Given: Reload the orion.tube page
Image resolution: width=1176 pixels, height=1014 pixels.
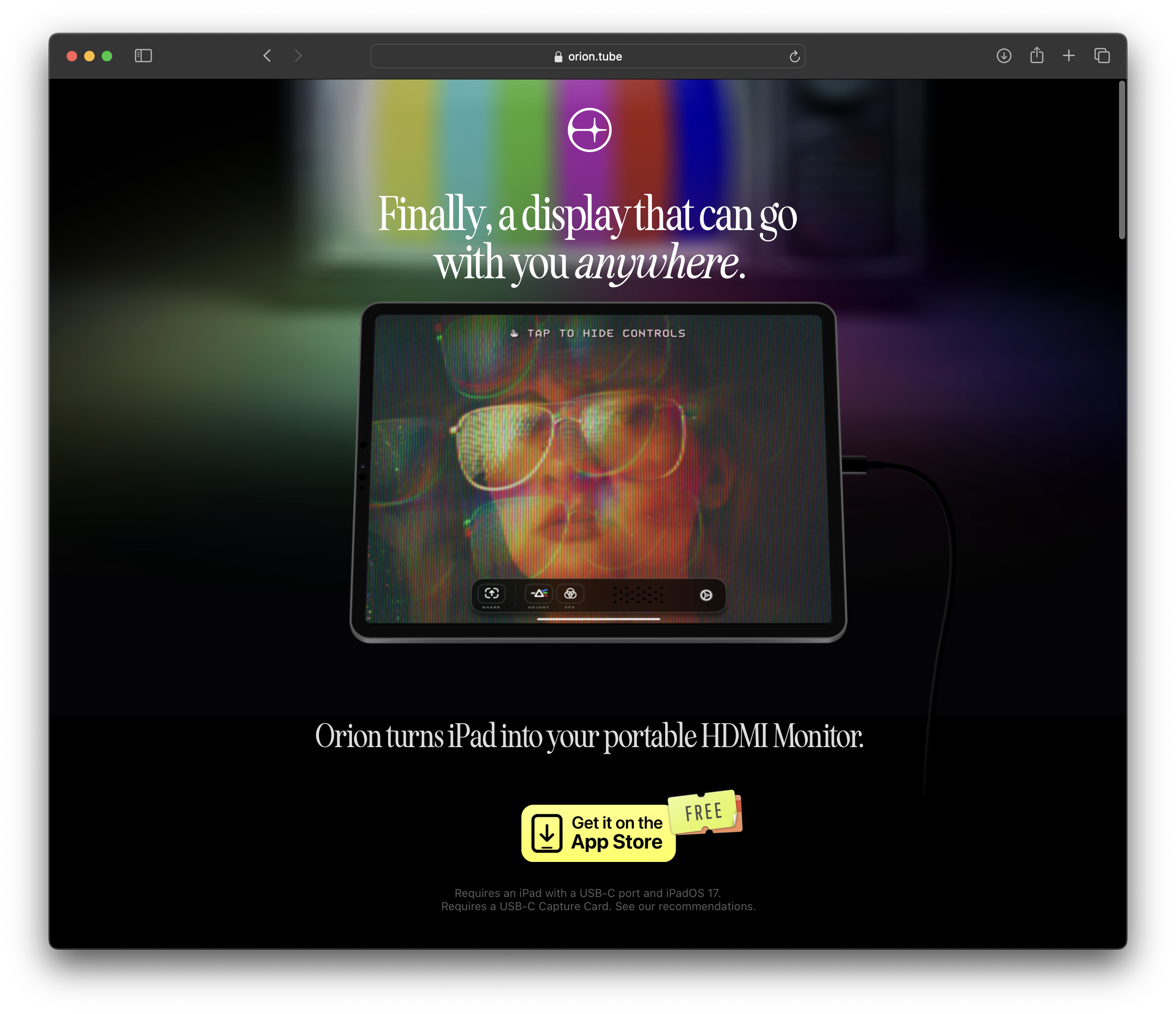Looking at the screenshot, I should (794, 56).
